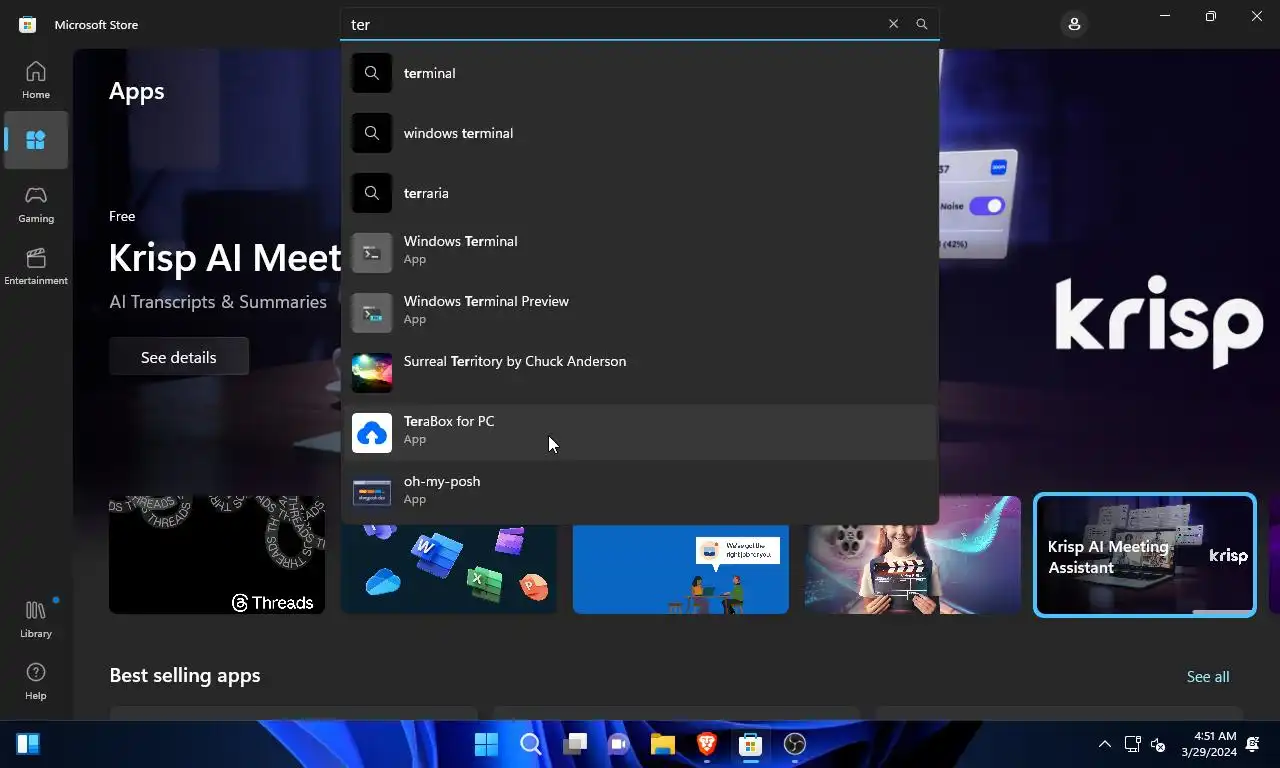Open the TeraBox for PC result
This screenshot has height=768, width=1280.
(x=639, y=433)
